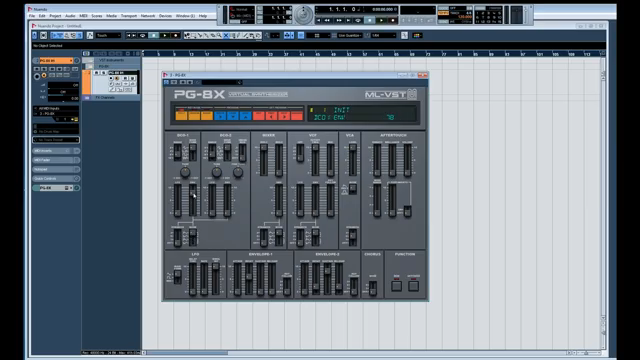Click the VCA Level slider
Viewport: 640px width, 360px height.
pos(352,160)
